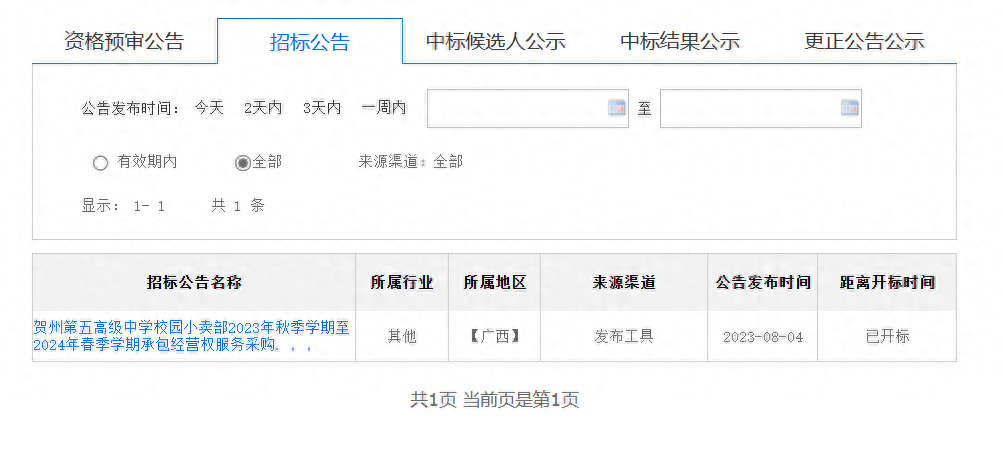The height and width of the screenshot is (453, 1003).
Task: Select the 有效期内 radio button
Action: coord(100,164)
